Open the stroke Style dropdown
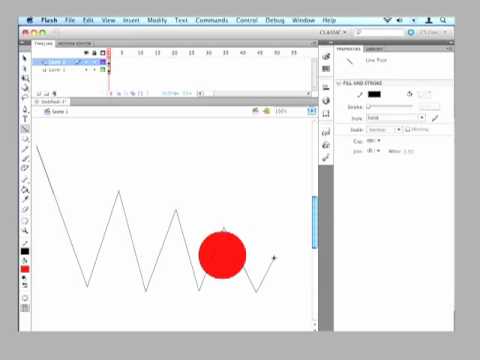Screen dimensions: 480x360 (x=396, y=118)
